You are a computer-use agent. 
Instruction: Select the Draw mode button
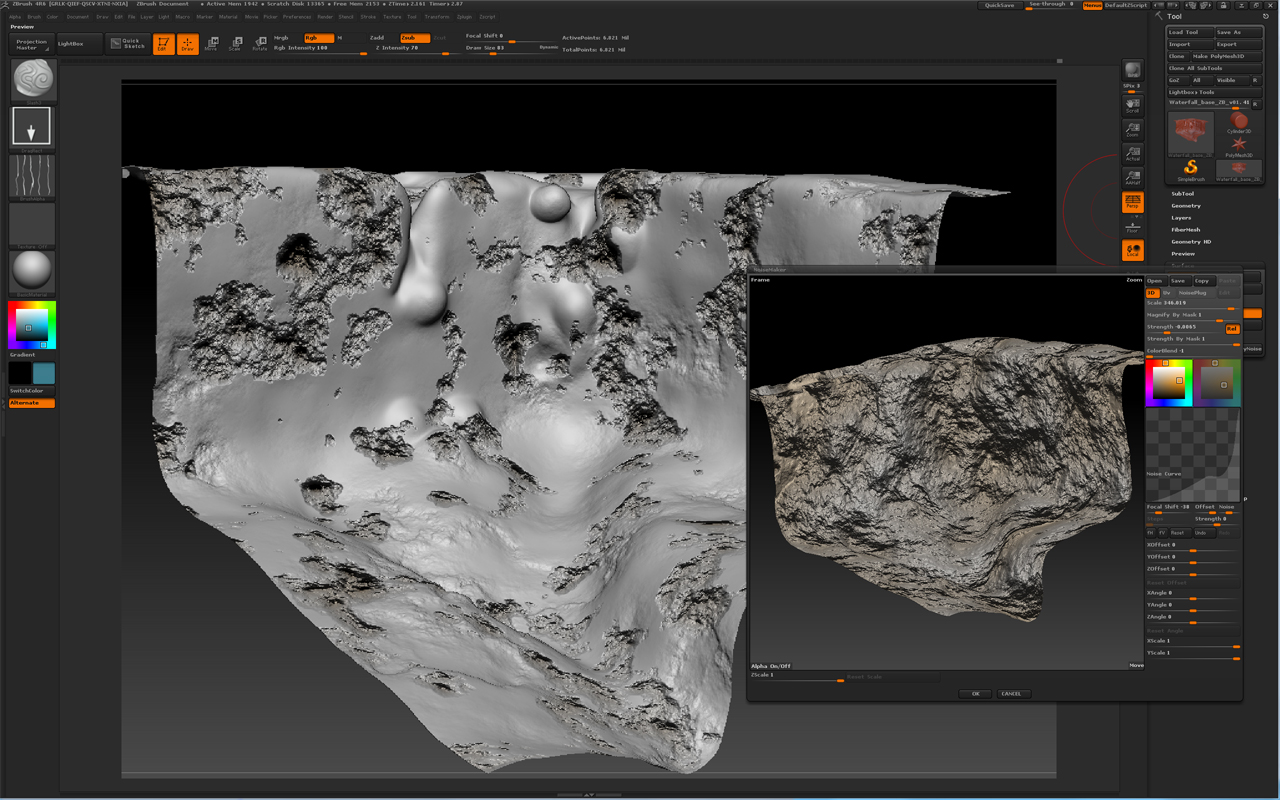click(188, 44)
